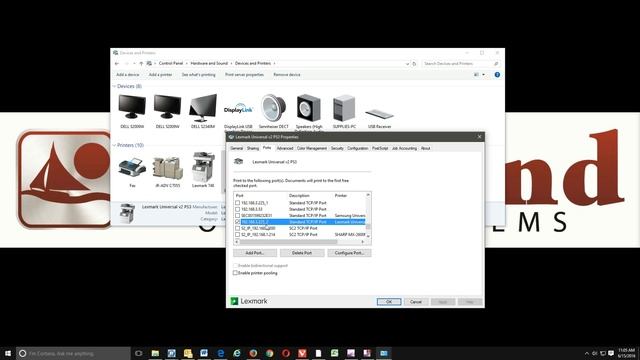640x360 pixels.
Task: Click the Cortana search box in the taskbar
Action: (x=73, y=353)
